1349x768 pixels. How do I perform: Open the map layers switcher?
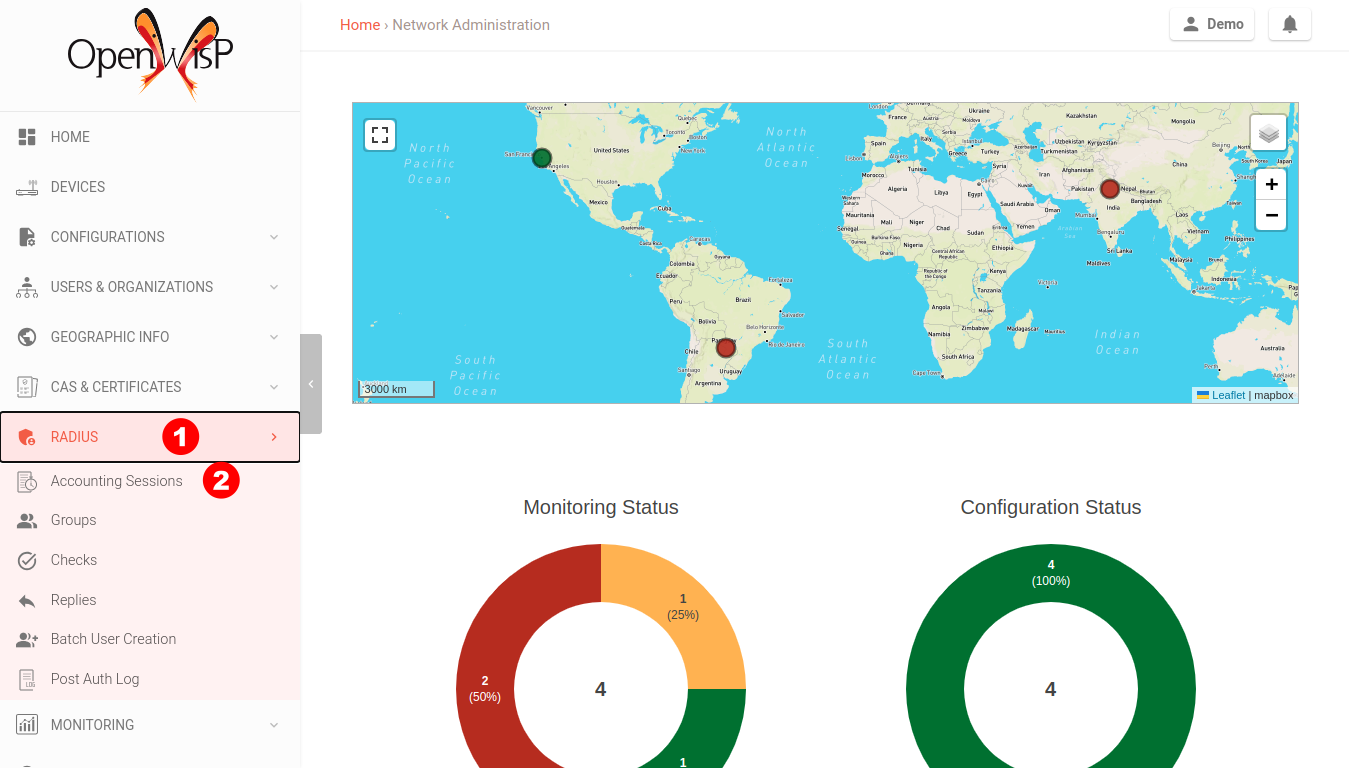[1268, 132]
